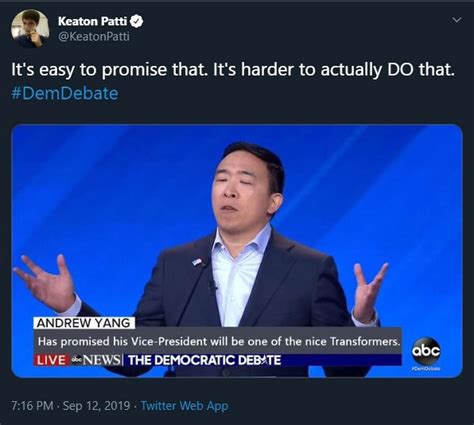This screenshot has width=474, height=425.
Task: Open the #DemDebate hashtag in tweet text
Action: click(x=65, y=93)
